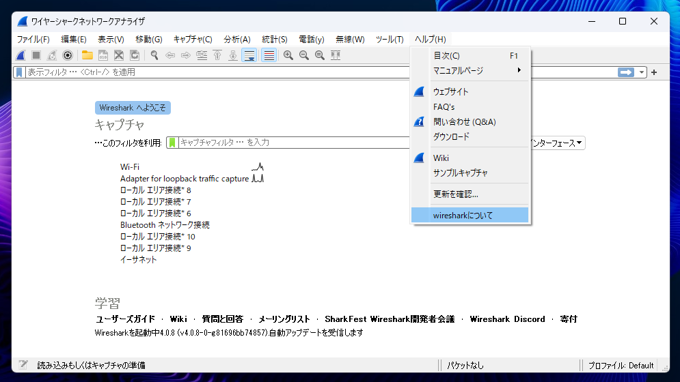Click the restart capture icon
Screen dimensions: 680x382
tap(52, 56)
